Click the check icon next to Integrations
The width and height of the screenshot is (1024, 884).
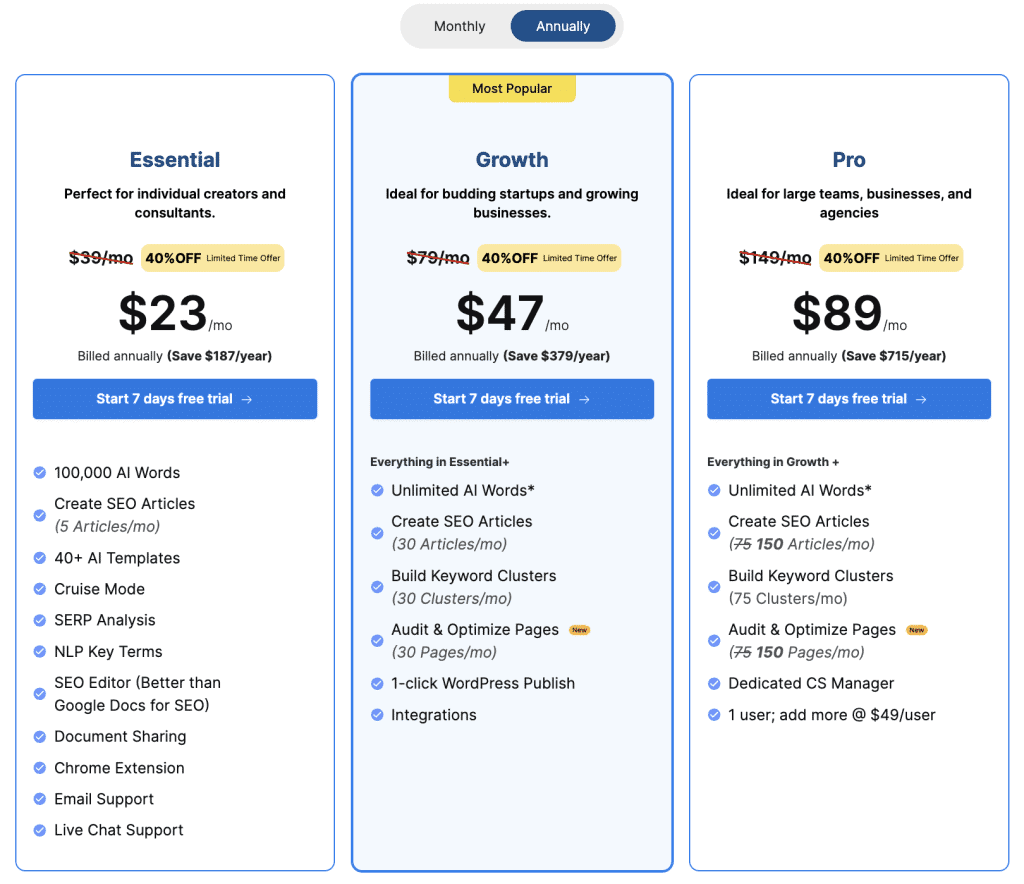point(377,715)
